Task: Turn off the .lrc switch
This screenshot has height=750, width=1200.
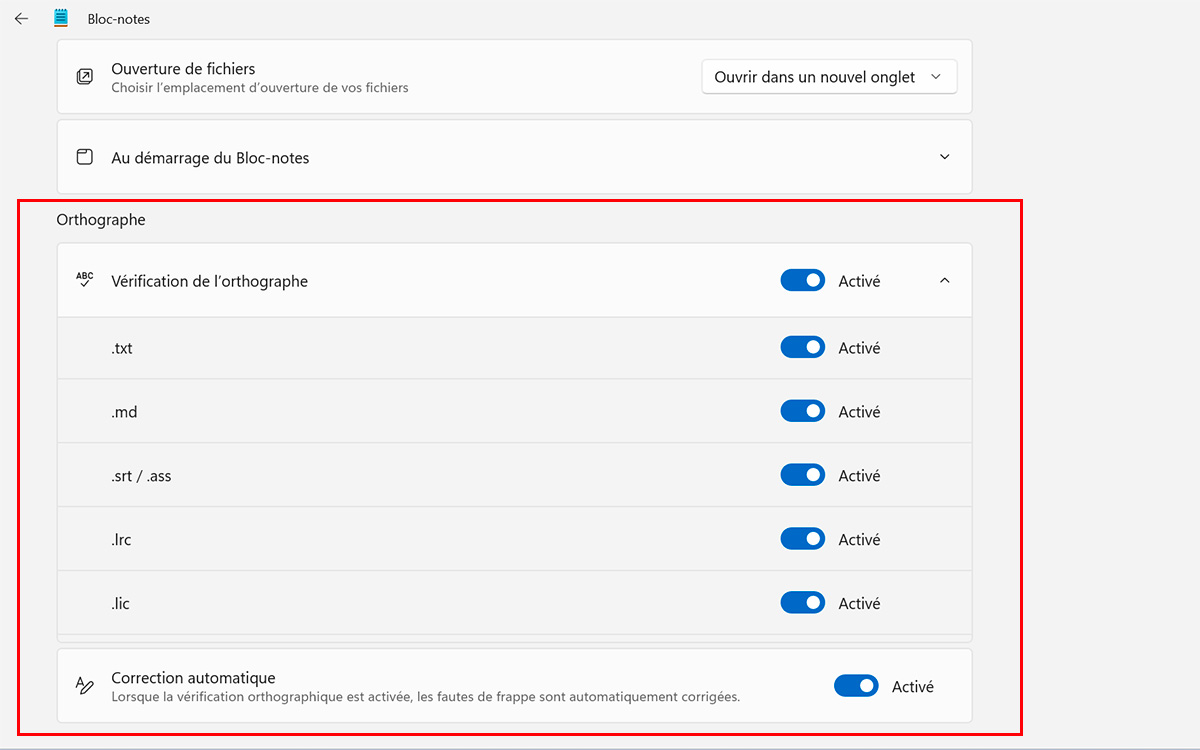Action: (802, 539)
